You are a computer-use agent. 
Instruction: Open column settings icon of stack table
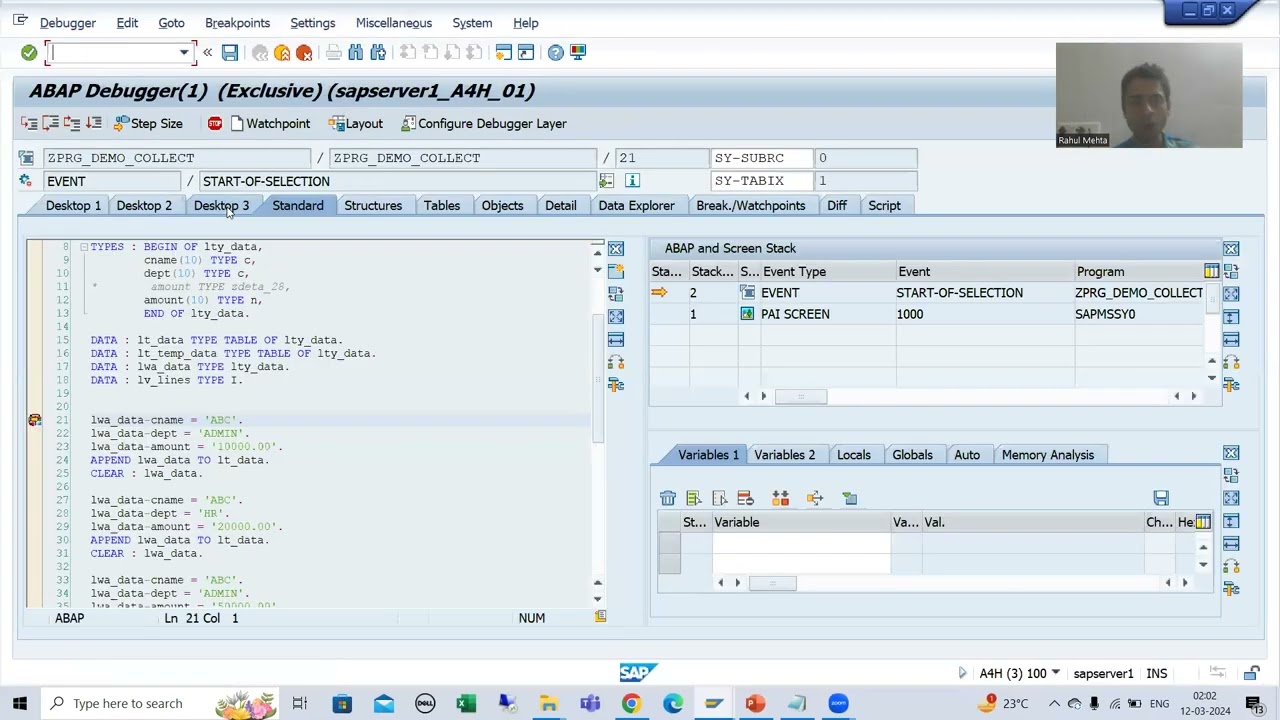(x=1211, y=271)
